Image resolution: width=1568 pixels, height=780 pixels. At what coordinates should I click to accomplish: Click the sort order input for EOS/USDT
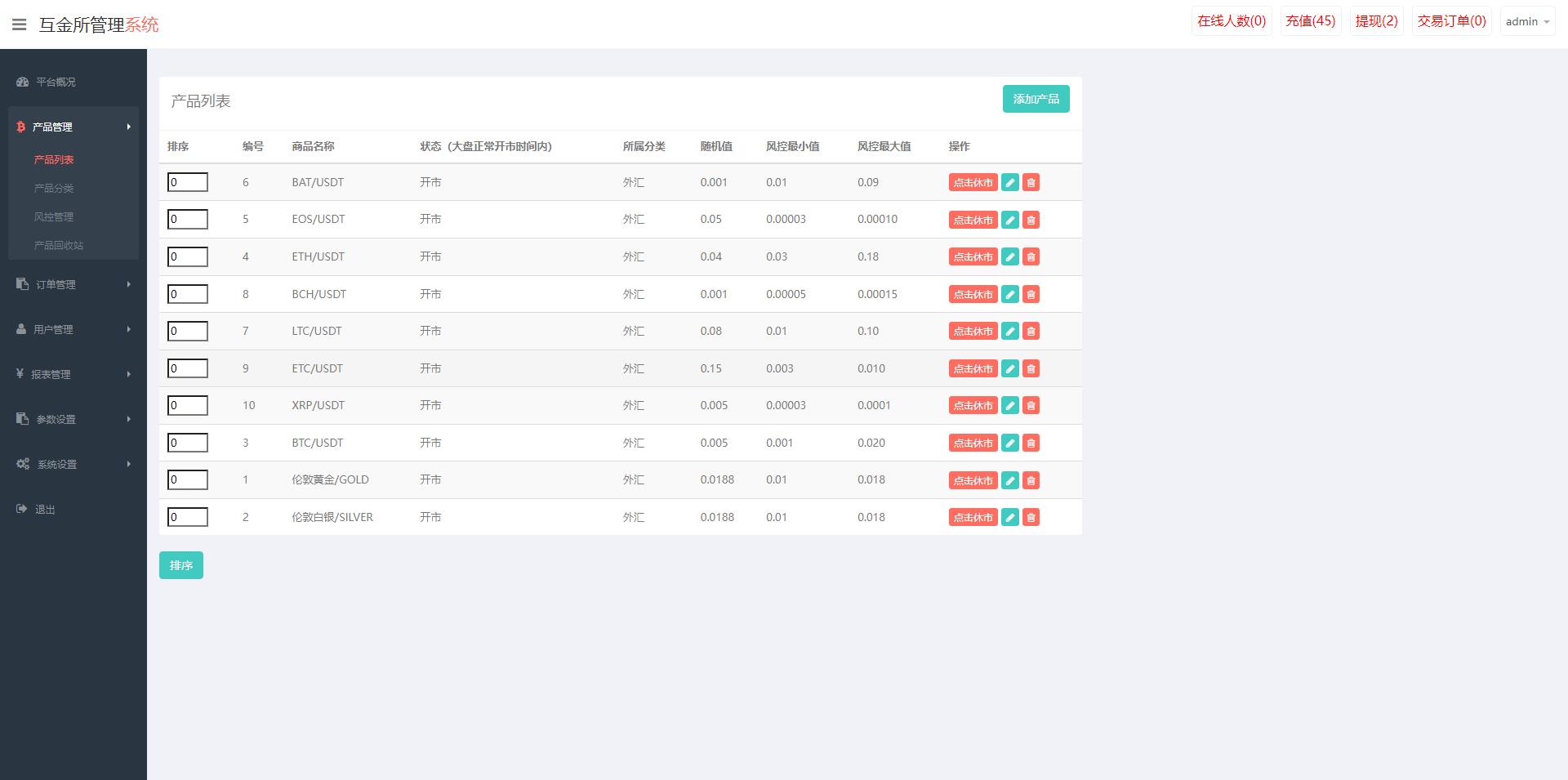point(188,219)
